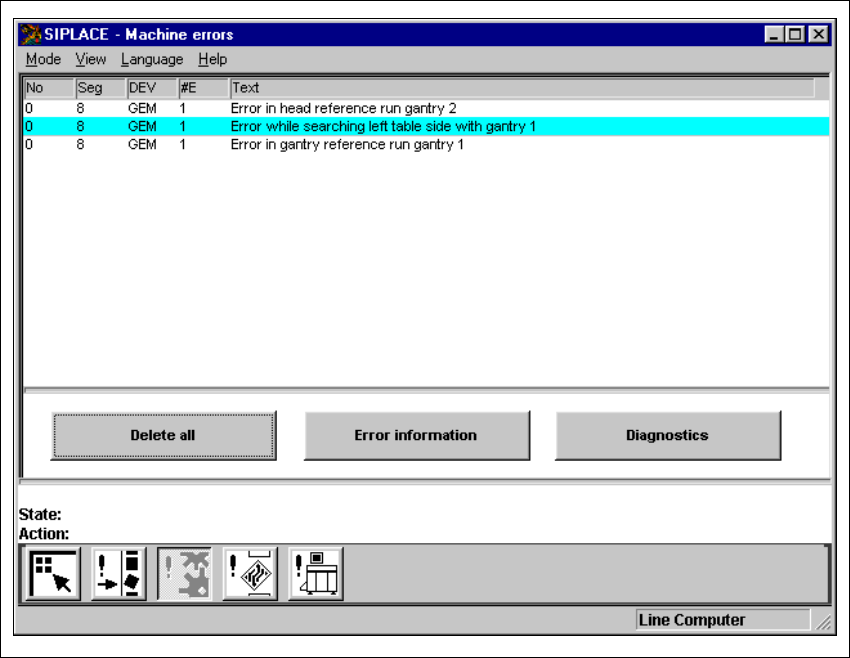This screenshot has width=850, height=658.
Task: Maximize the Machine errors window
Action: click(795, 35)
